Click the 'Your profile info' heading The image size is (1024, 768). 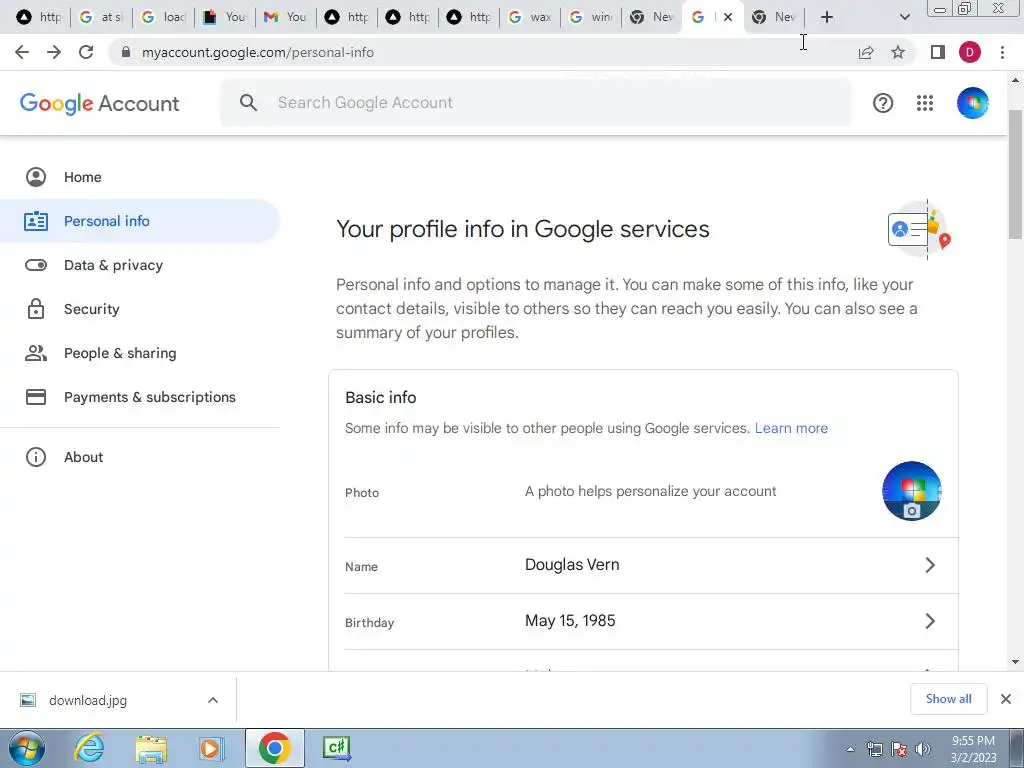(522, 229)
